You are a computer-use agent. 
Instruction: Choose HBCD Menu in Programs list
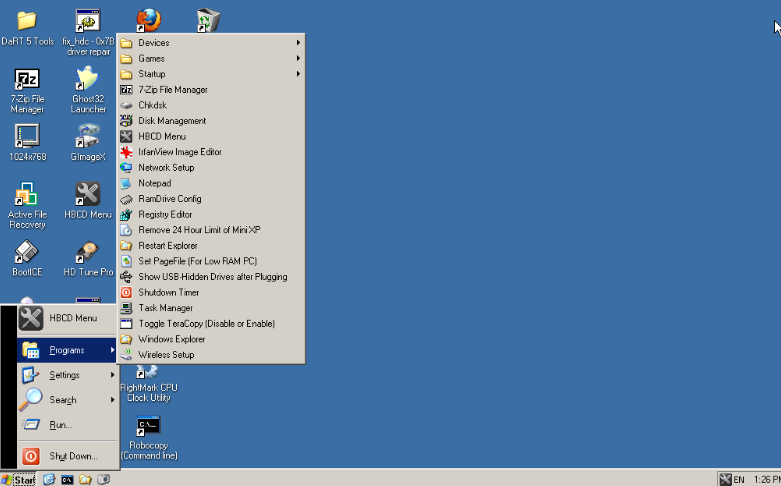211,136
